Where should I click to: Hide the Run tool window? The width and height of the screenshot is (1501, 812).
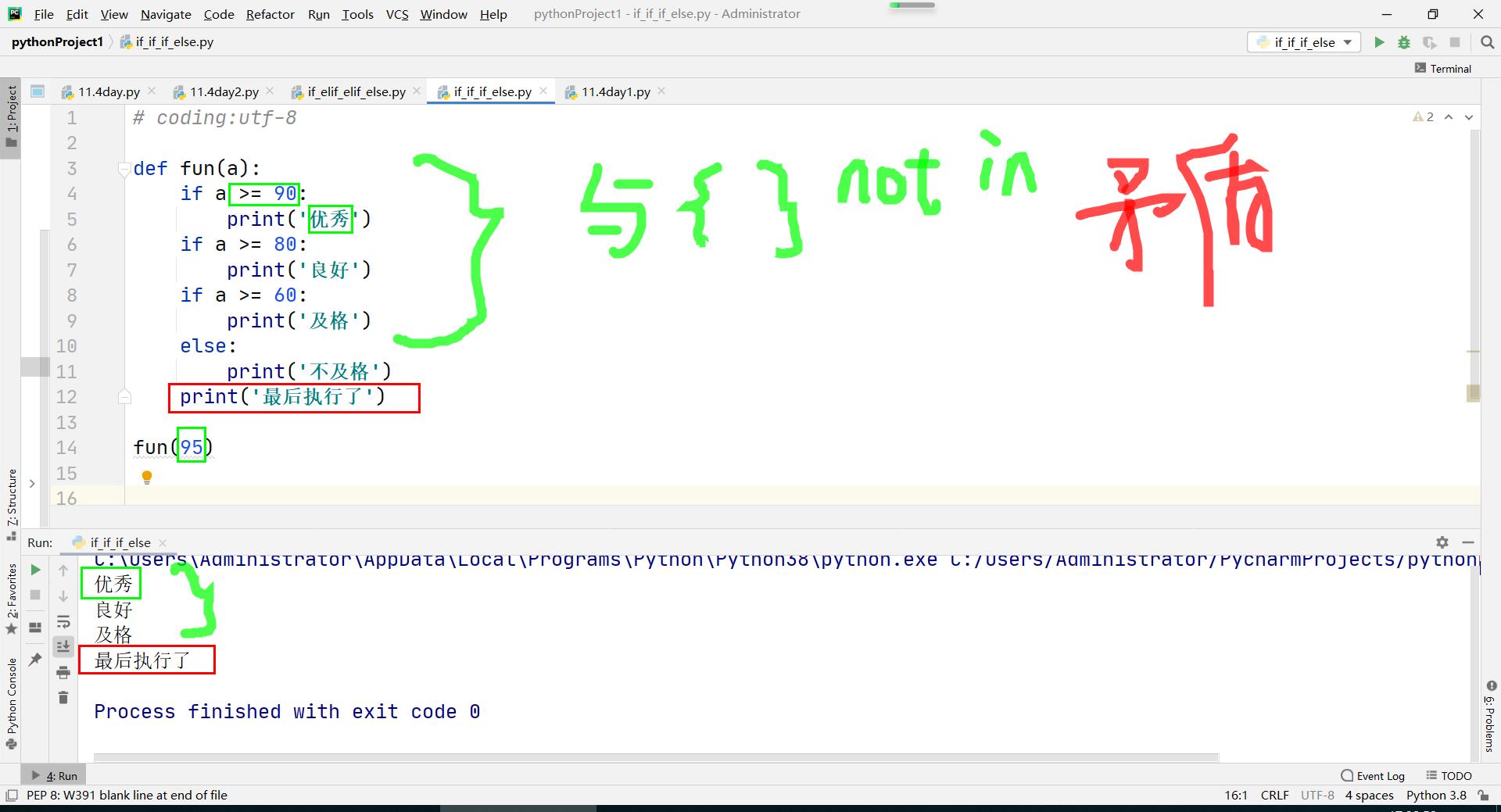click(1468, 542)
